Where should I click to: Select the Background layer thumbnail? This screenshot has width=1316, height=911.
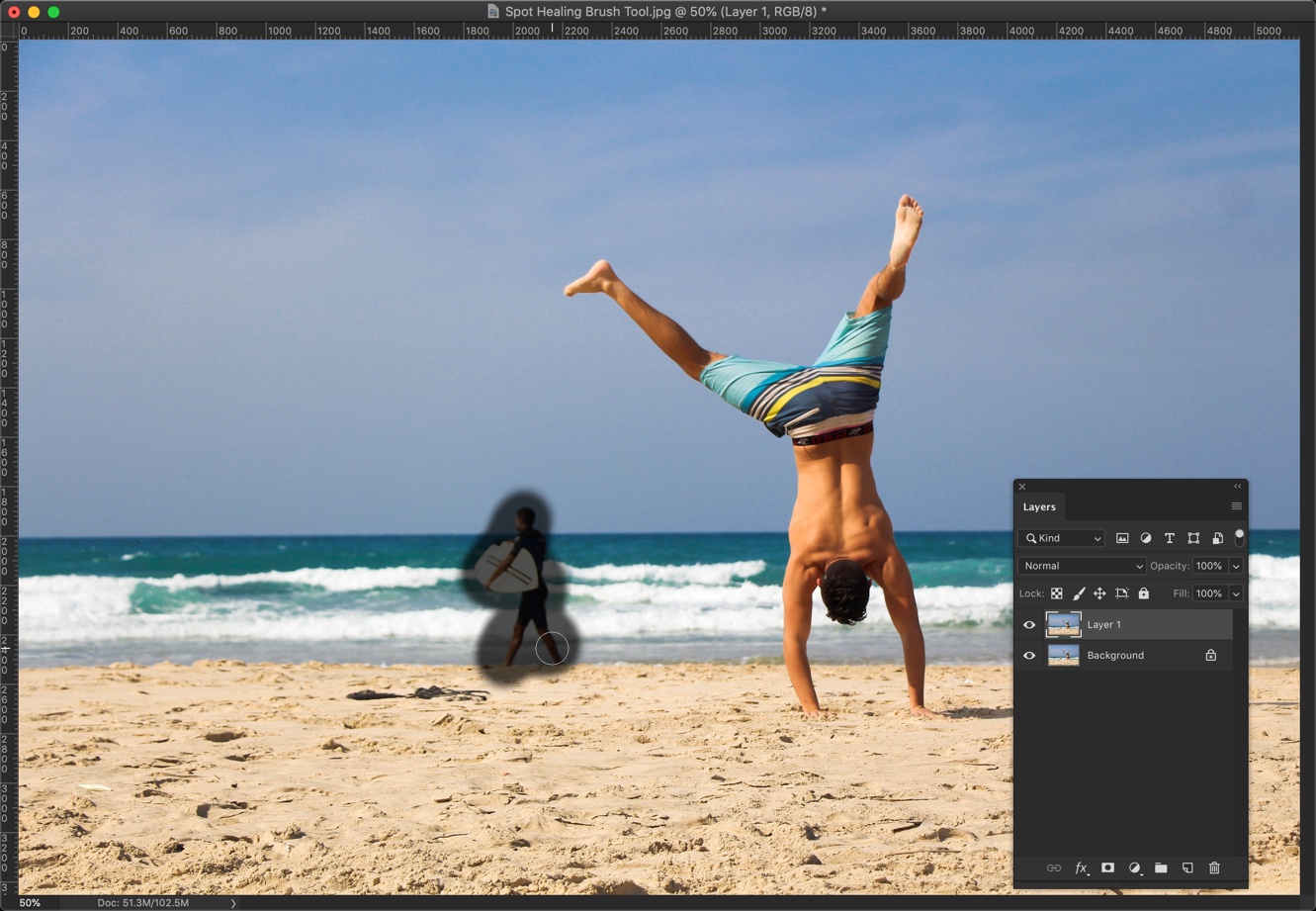pyautogui.click(x=1063, y=655)
